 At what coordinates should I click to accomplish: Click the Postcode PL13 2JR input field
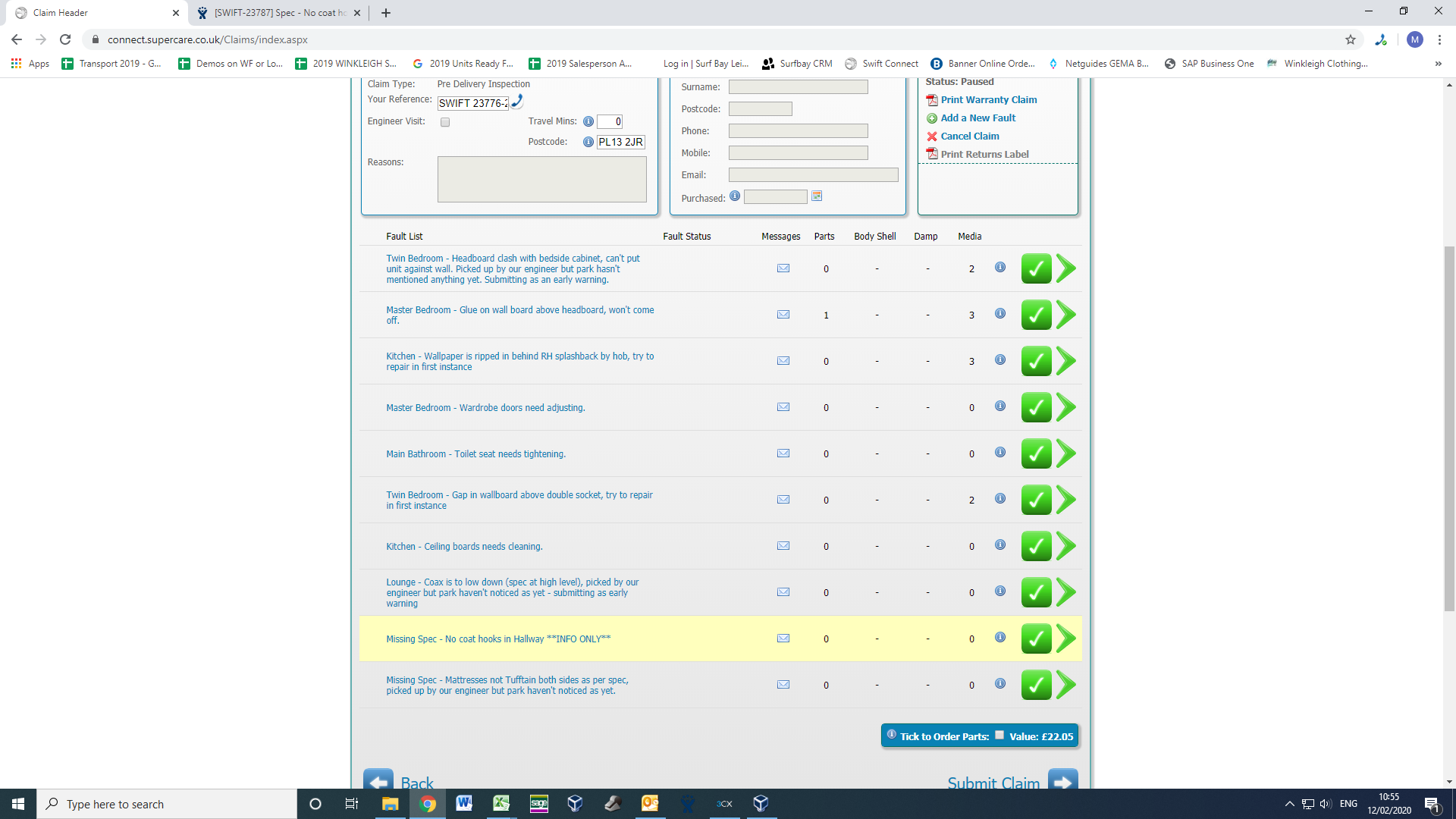coord(620,142)
